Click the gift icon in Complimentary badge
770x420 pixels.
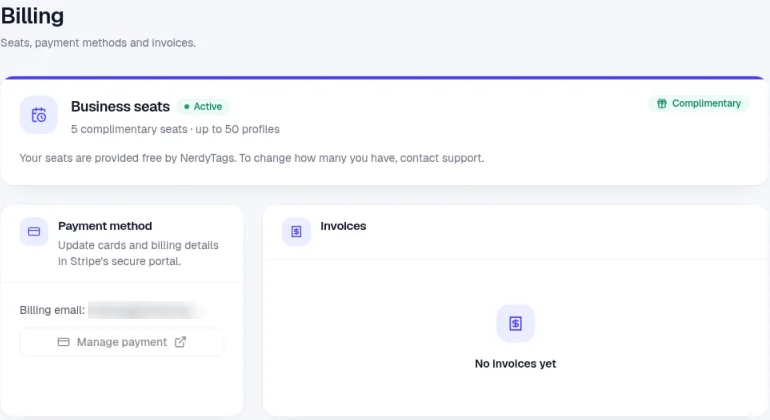662,104
